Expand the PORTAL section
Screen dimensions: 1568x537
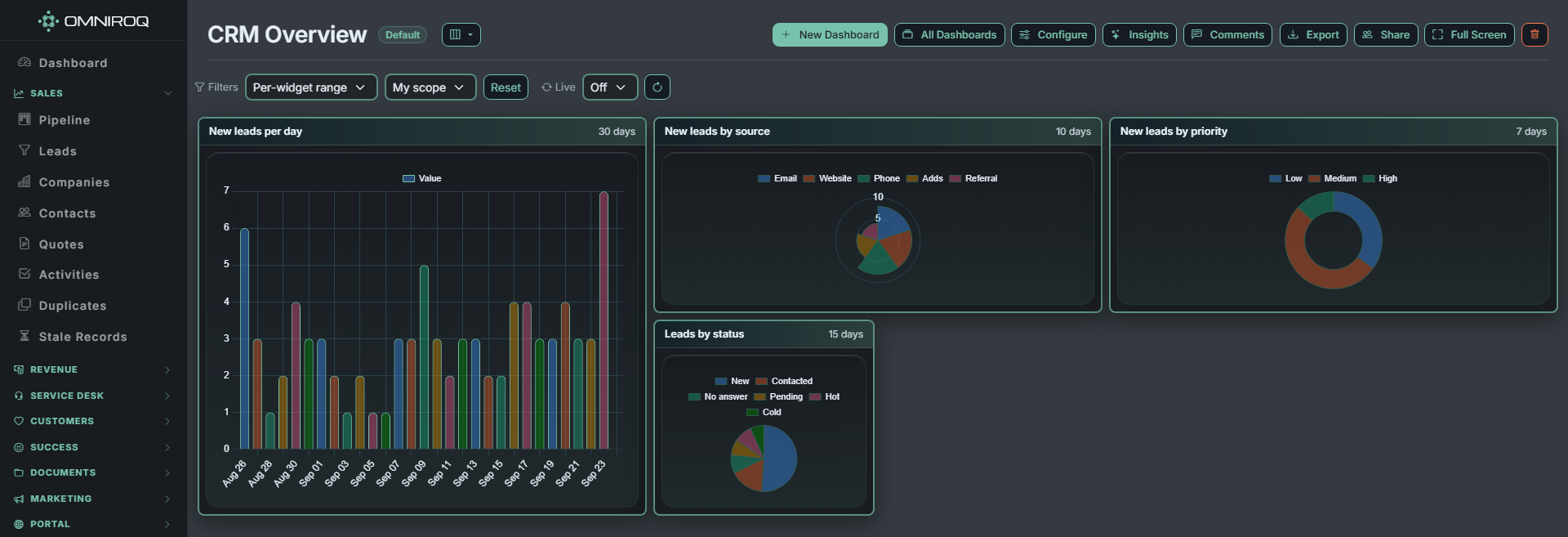93,524
